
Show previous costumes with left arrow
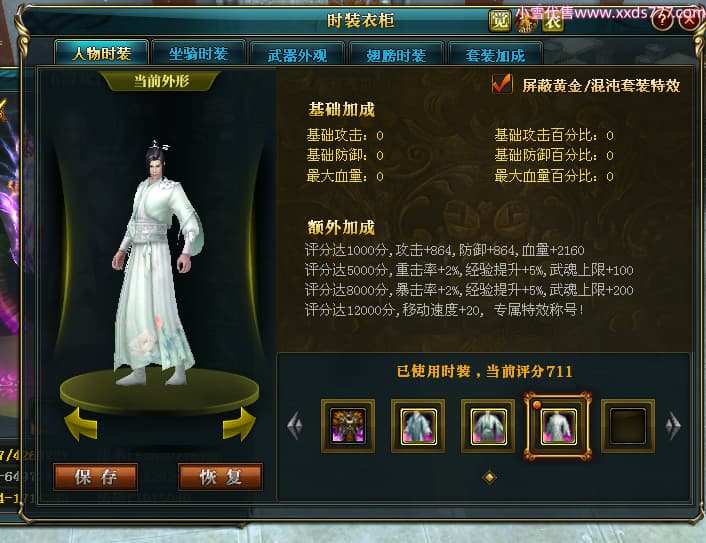tap(295, 425)
